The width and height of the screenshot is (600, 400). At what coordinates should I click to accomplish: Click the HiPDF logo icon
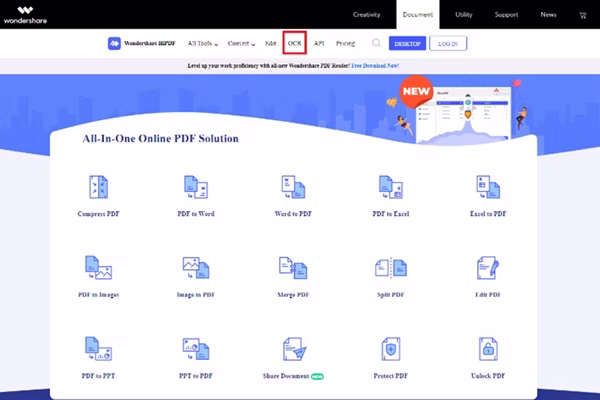pyautogui.click(x=114, y=43)
